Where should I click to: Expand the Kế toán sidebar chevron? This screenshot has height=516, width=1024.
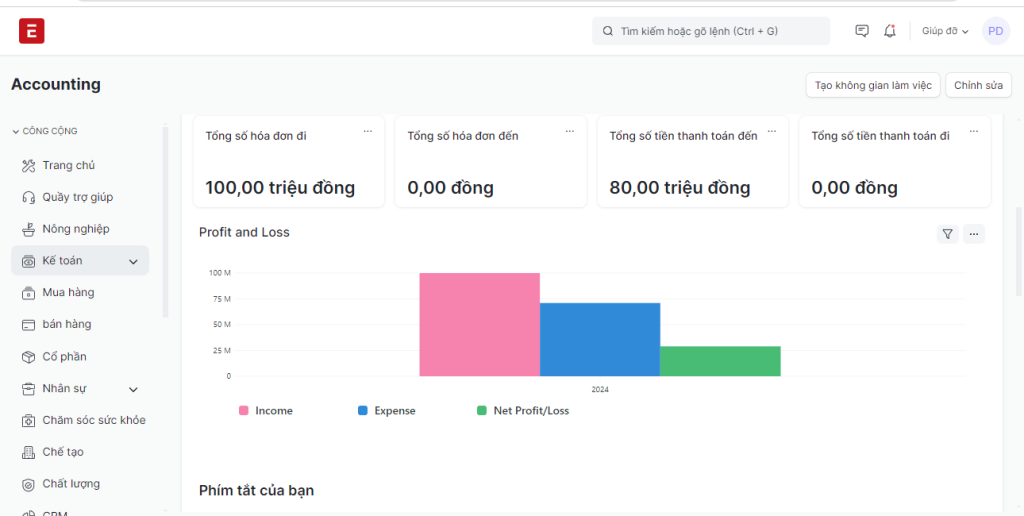(x=133, y=262)
